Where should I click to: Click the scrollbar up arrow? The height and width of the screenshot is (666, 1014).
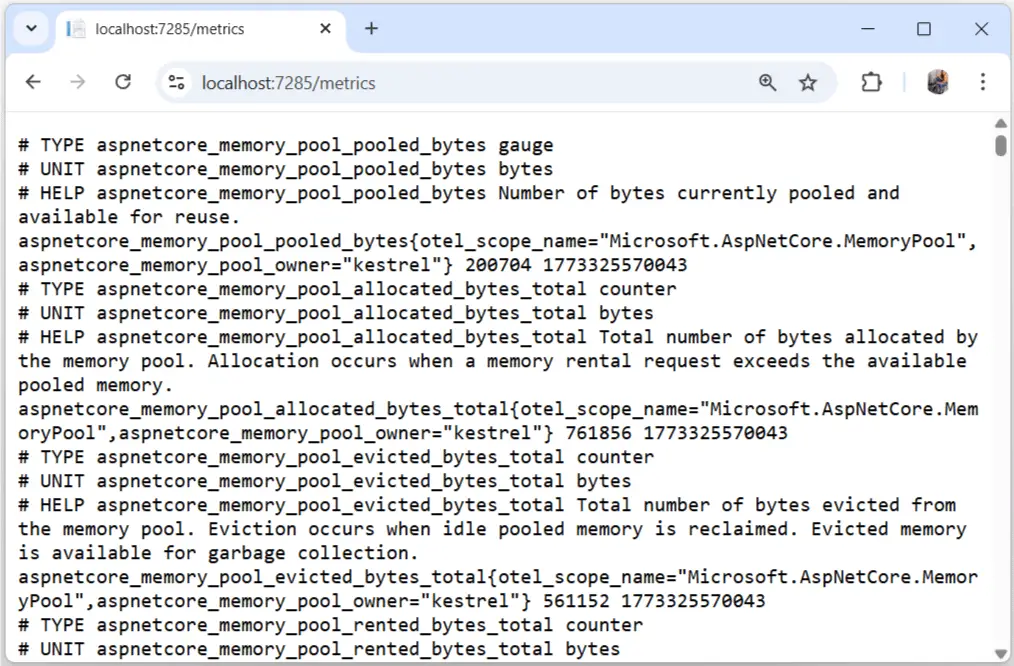coord(1001,123)
